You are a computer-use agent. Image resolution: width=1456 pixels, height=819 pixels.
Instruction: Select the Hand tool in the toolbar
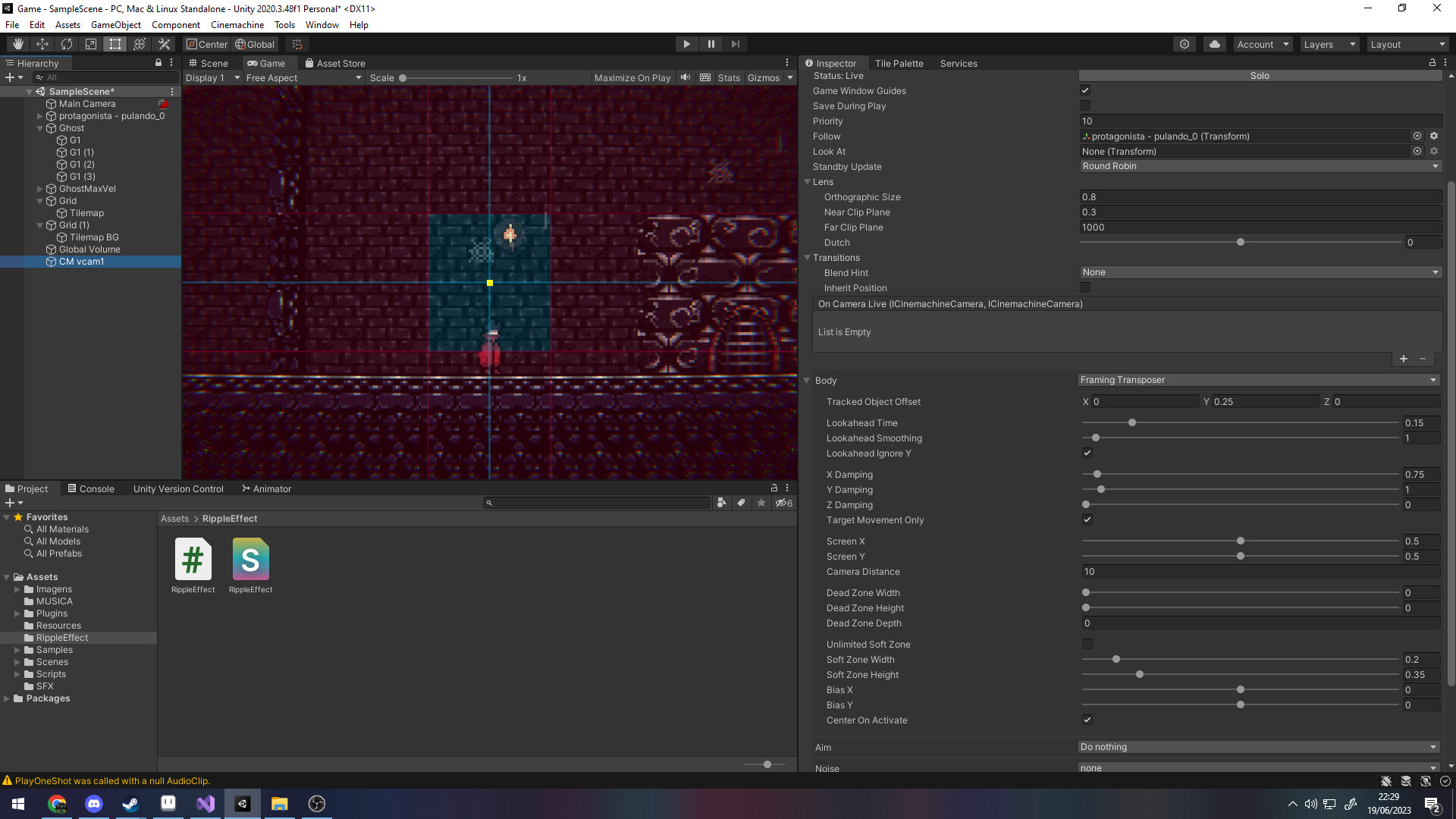[x=17, y=43]
